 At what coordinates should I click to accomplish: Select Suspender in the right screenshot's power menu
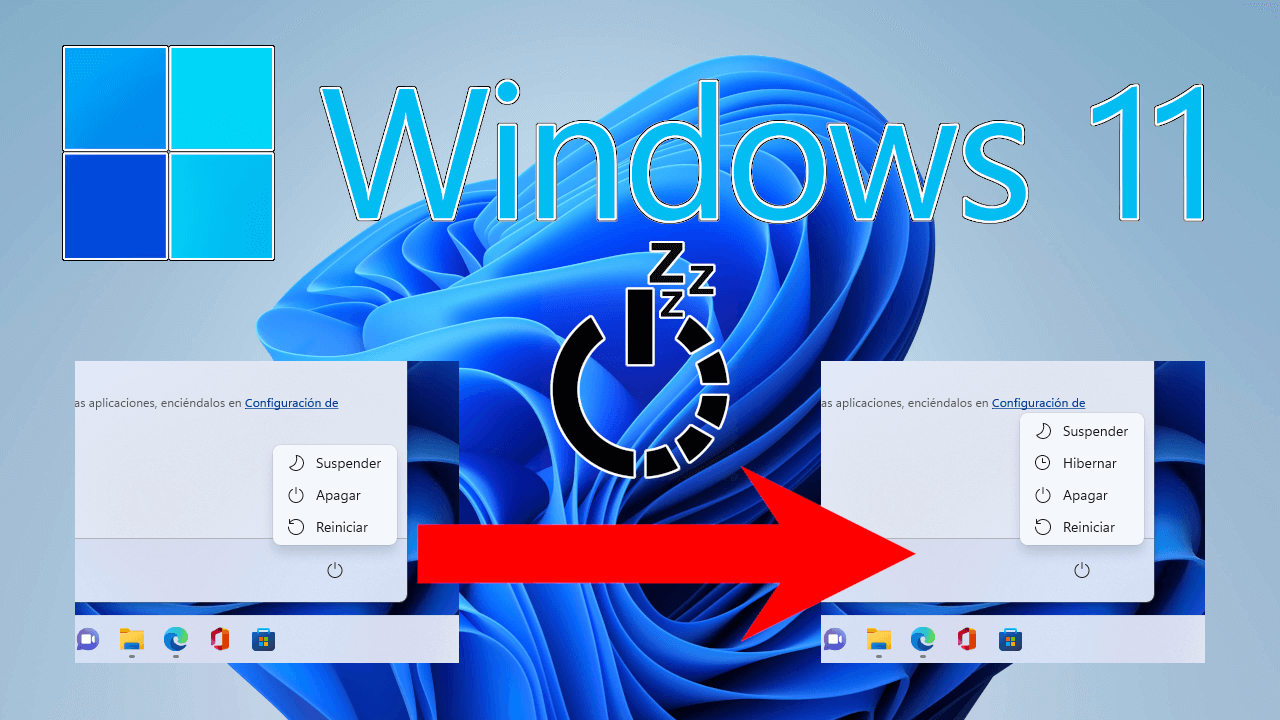1081,431
